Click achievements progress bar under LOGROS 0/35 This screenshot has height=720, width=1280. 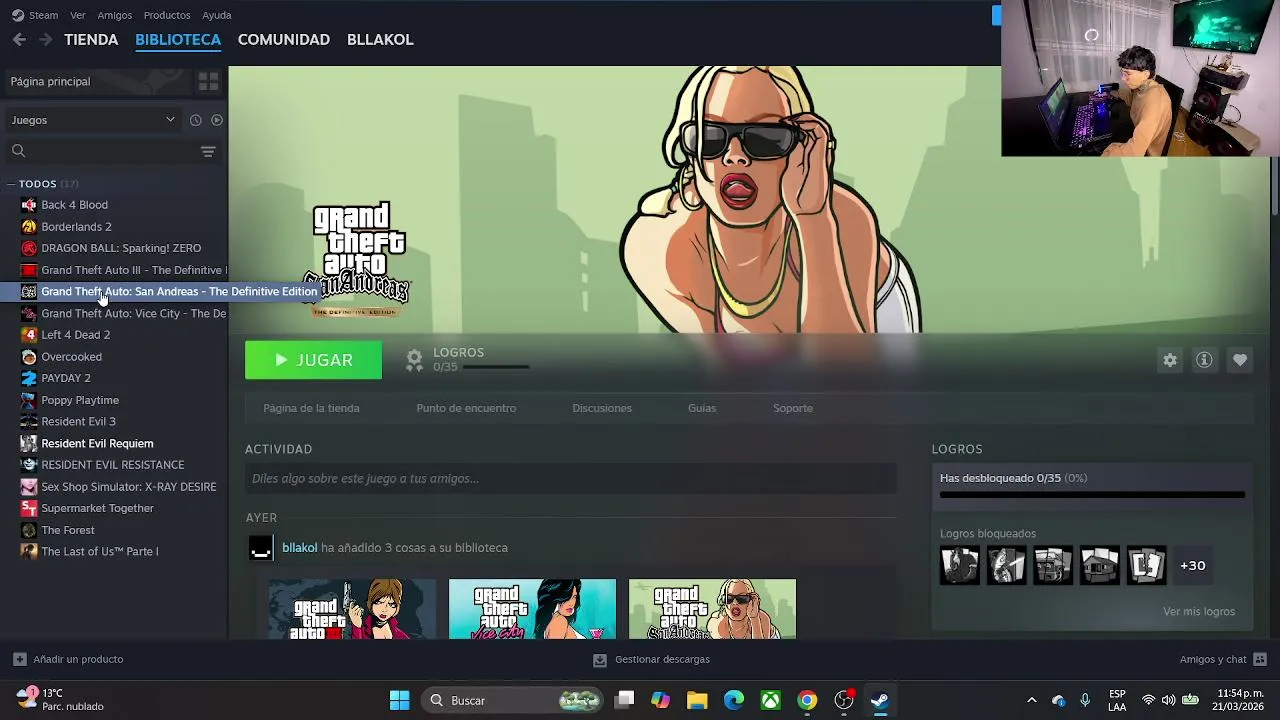click(495, 367)
